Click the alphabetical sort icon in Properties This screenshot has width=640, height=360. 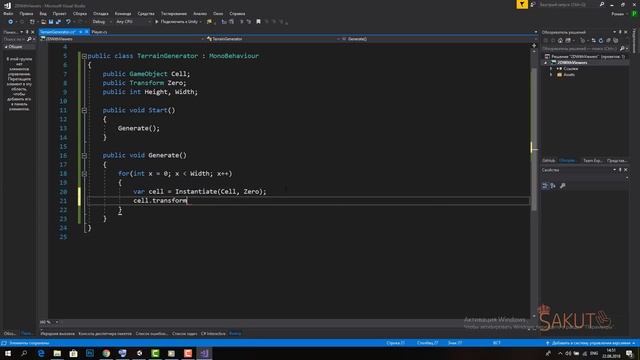553,186
